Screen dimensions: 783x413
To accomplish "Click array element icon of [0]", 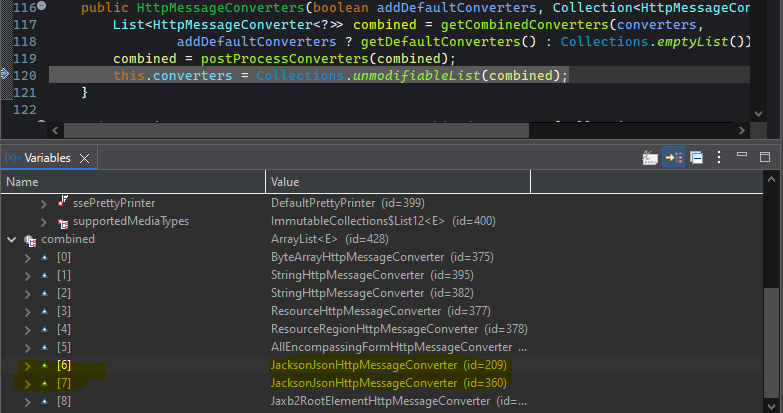I will (x=44, y=258).
